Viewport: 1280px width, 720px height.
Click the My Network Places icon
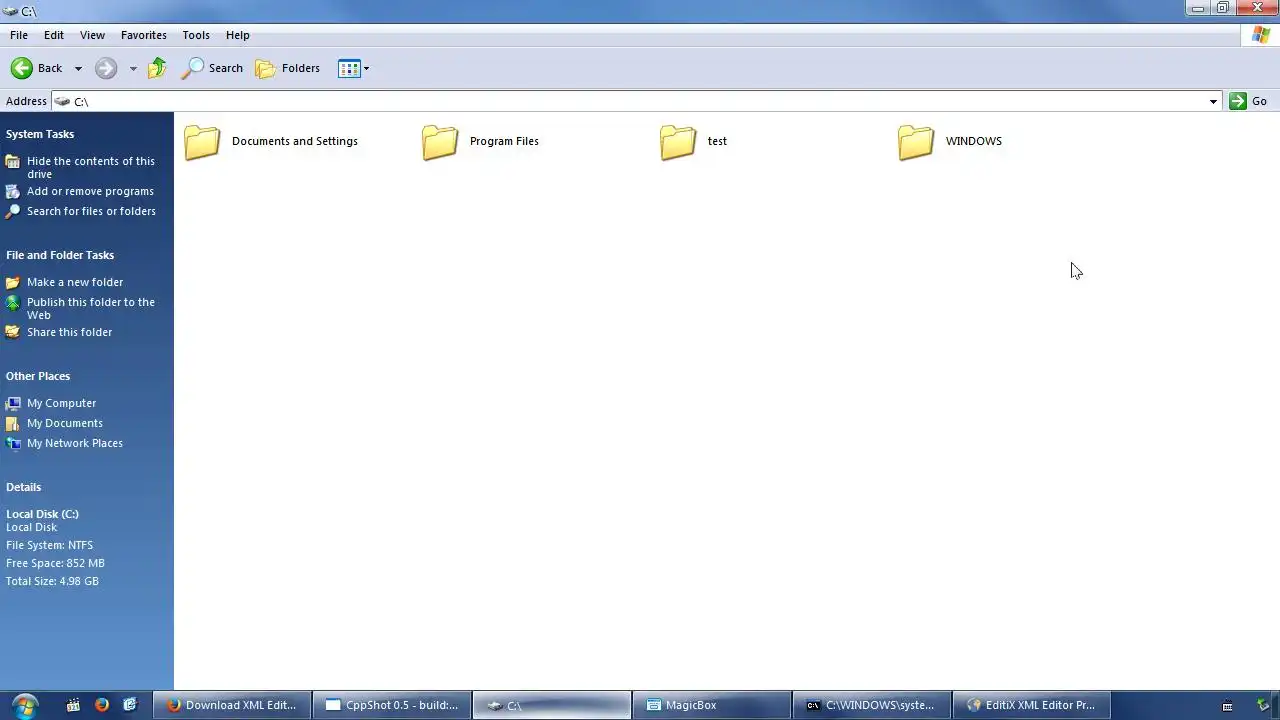tap(13, 443)
